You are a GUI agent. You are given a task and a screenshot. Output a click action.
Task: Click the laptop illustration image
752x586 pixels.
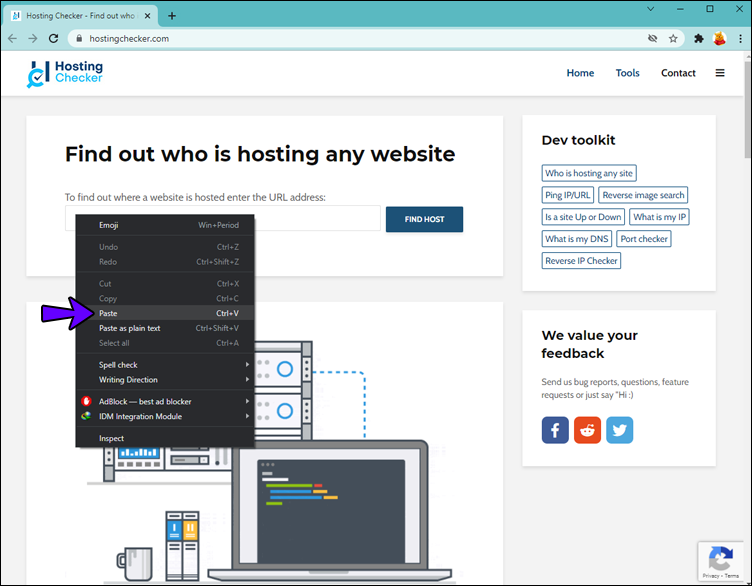(330, 509)
